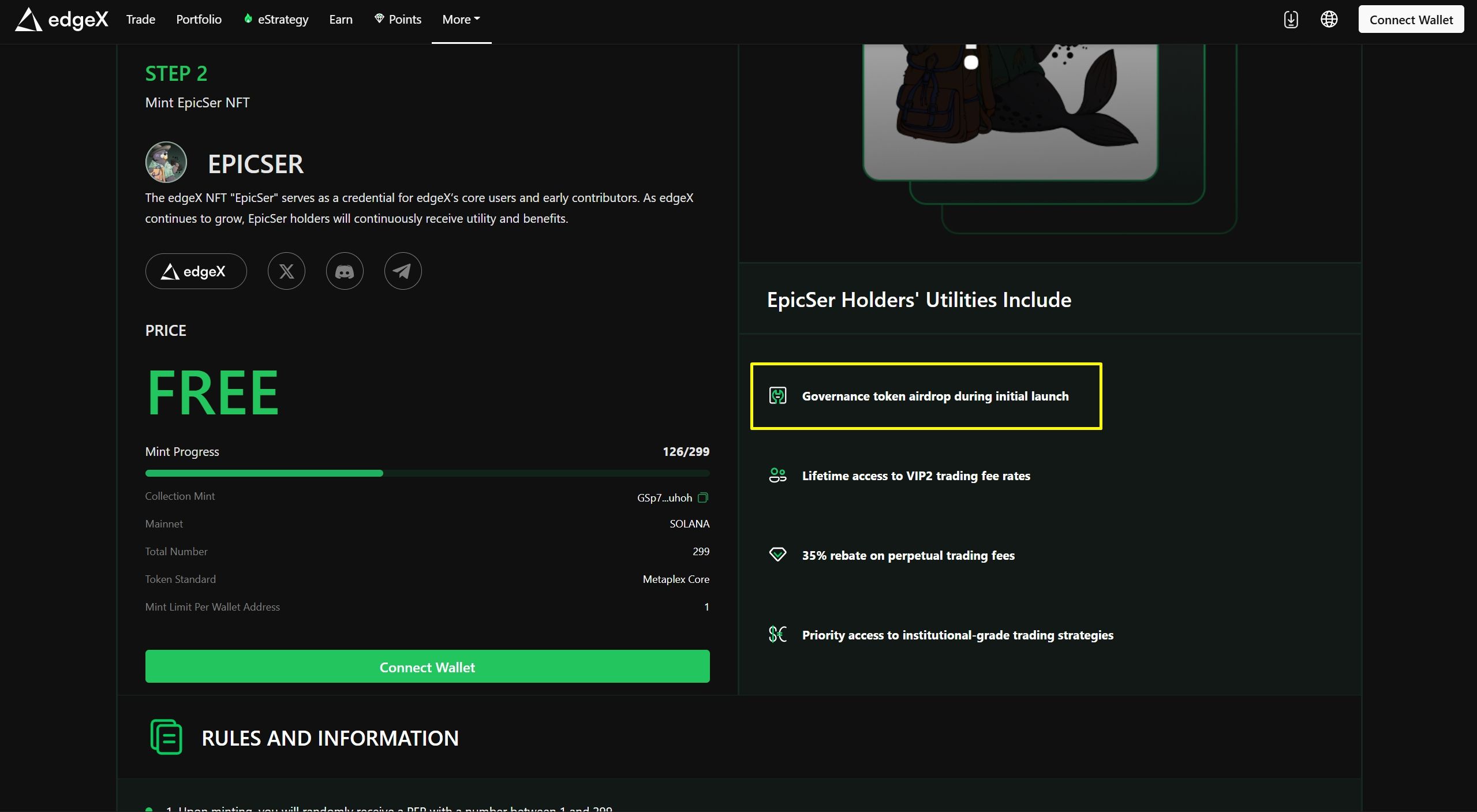Open the X (Twitter) social icon
1477x812 pixels.
tap(286, 271)
